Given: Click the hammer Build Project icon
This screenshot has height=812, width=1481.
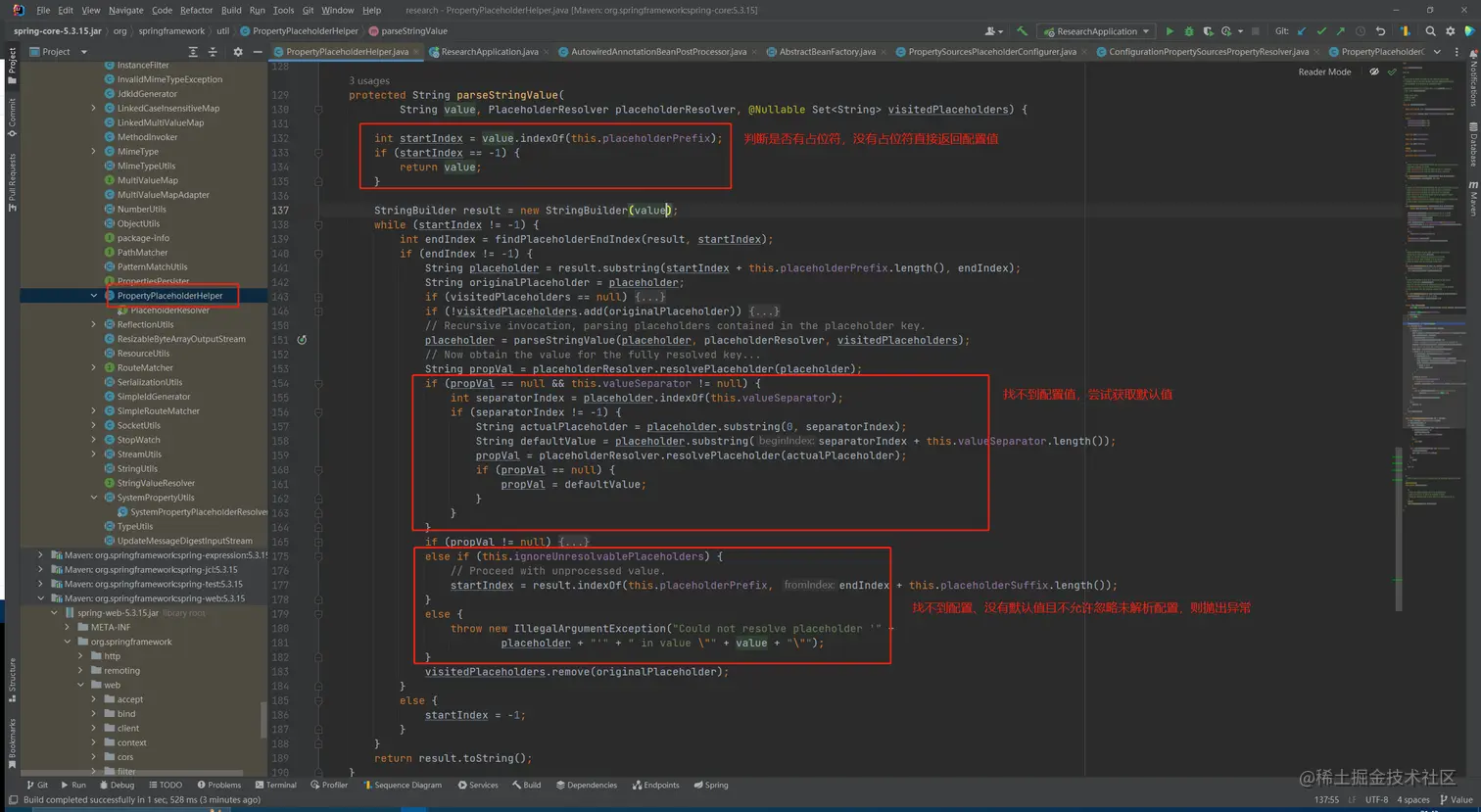Looking at the screenshot, I should (1023, 31).
